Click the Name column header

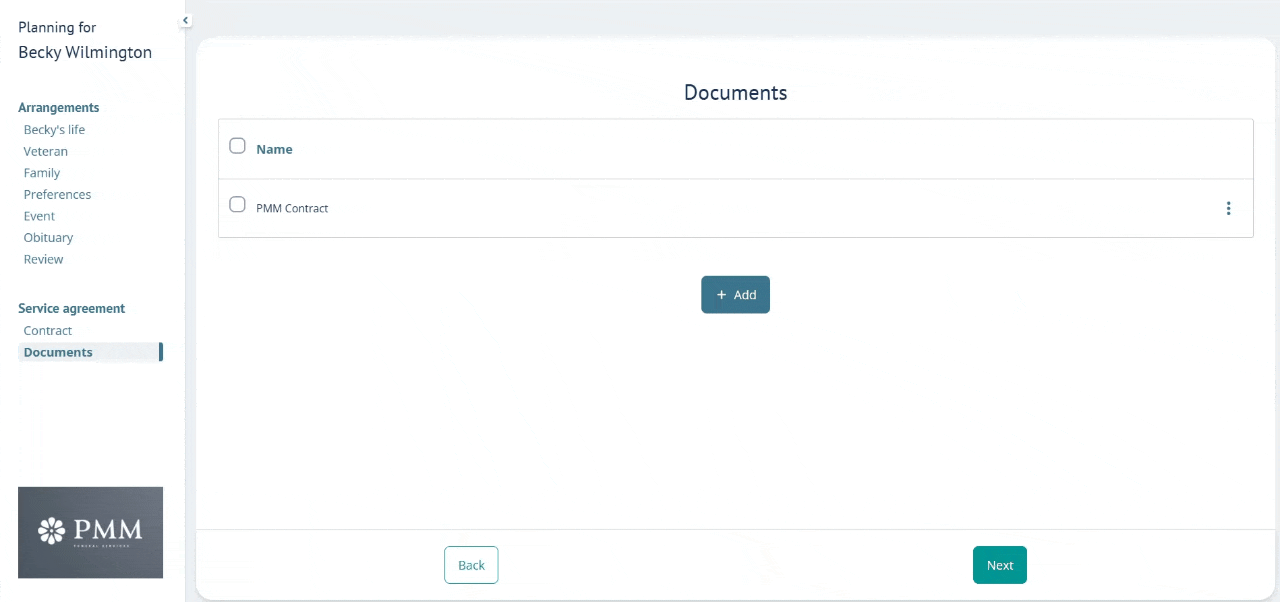pos(274,149)
